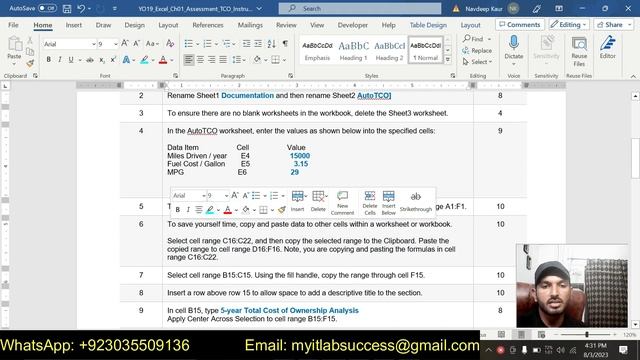Click New Comment on the mini toolbar
The width and height of the screenshot is (640, 360).
pos(342,202)
